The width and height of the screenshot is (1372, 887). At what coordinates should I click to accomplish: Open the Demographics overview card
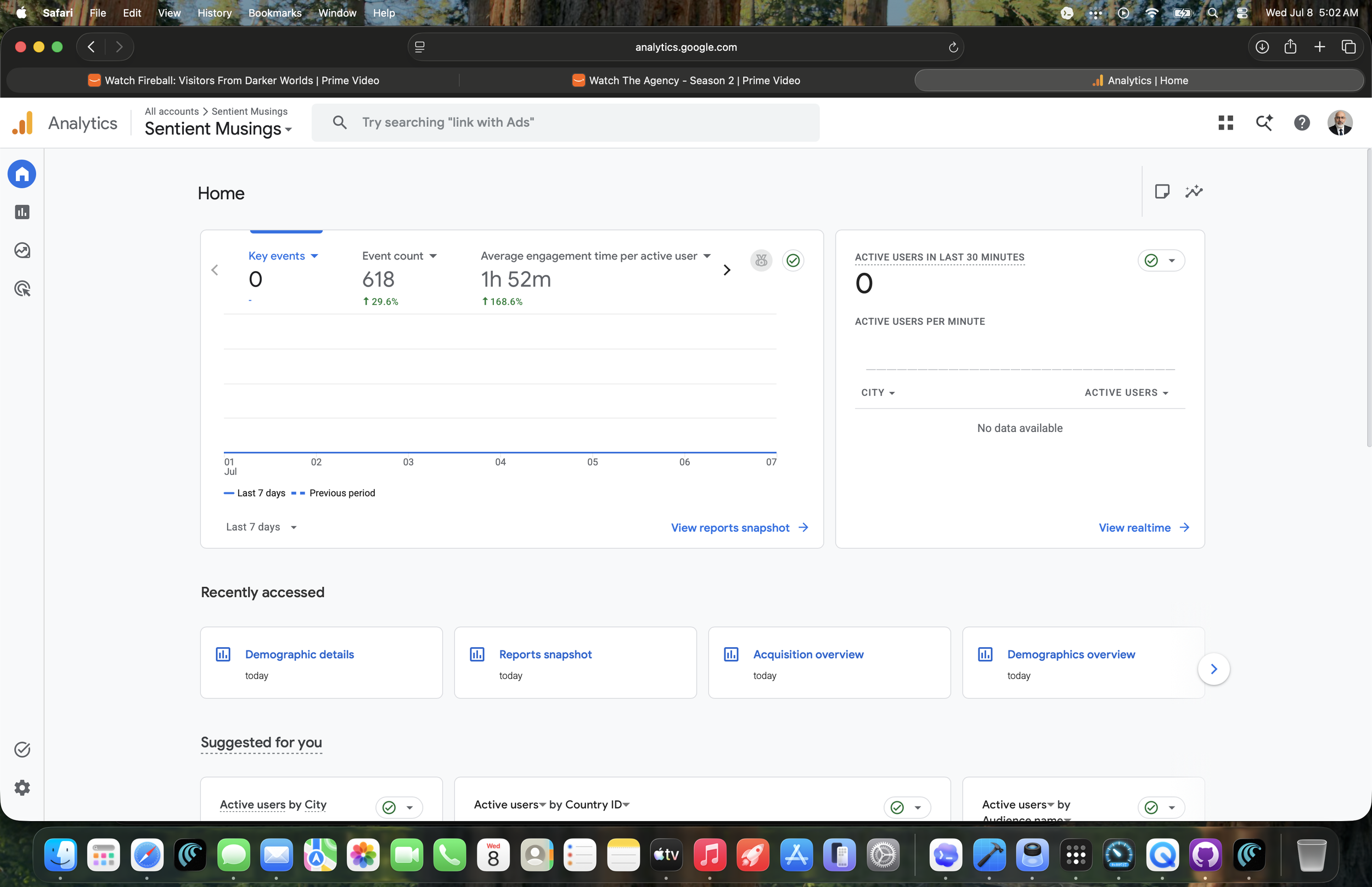[x=1083, y=663]
